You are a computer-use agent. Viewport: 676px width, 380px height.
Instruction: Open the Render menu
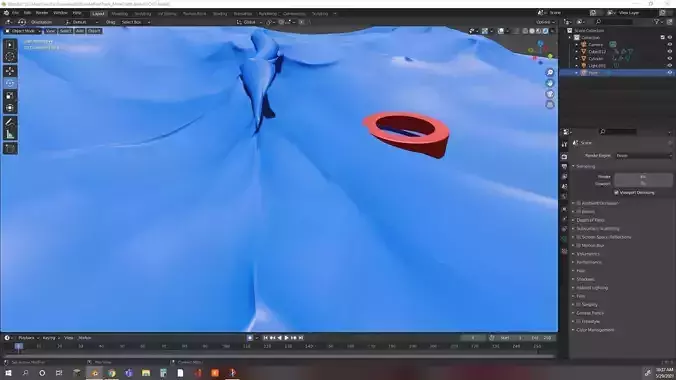click(x=42, y=13)
